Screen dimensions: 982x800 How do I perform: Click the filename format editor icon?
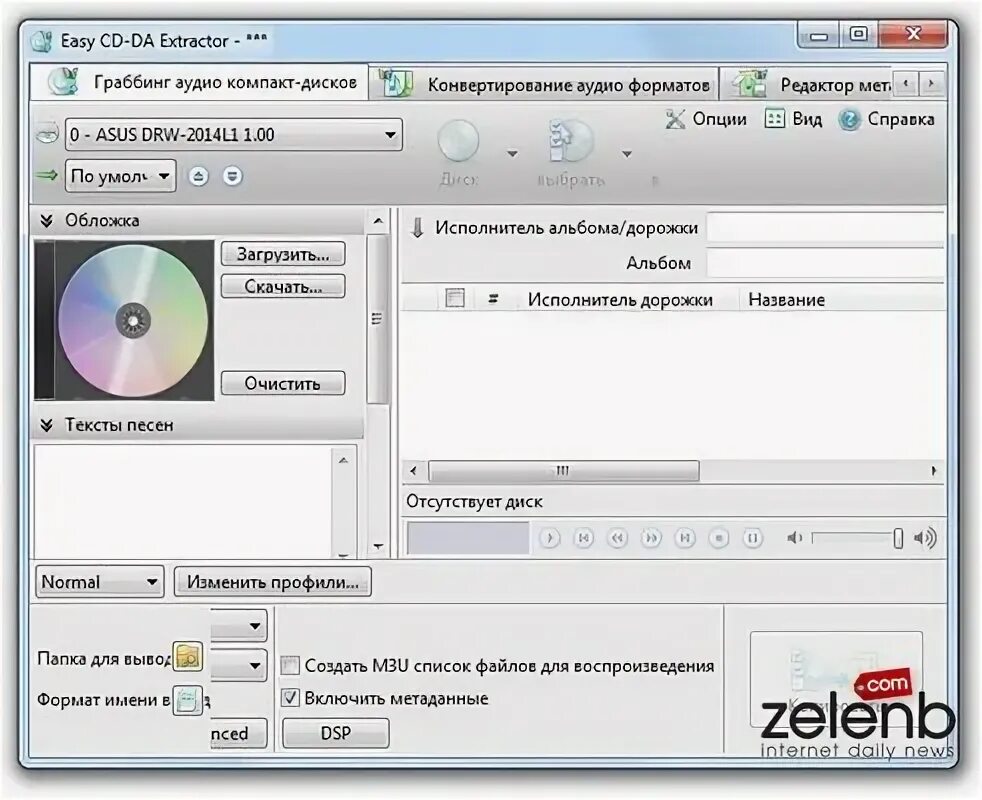point(188,700)
